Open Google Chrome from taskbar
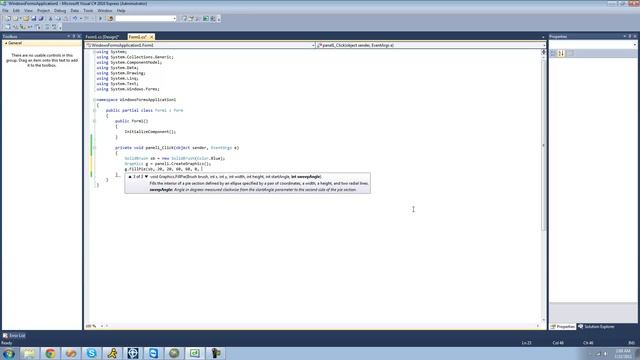Viewport: 640px width, 360px height. (50, 353)
